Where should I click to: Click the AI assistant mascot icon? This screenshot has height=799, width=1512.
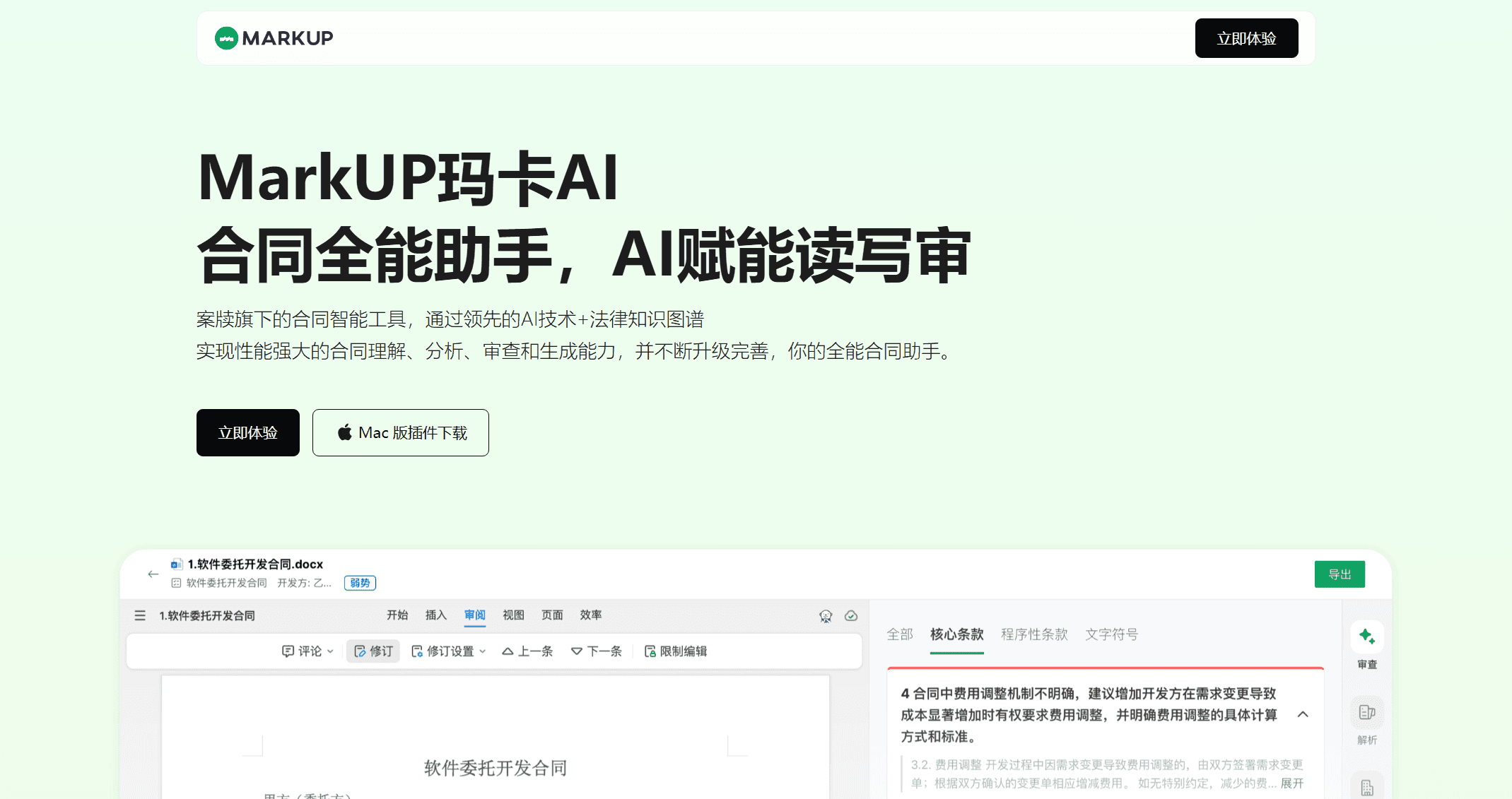[825, 615]
